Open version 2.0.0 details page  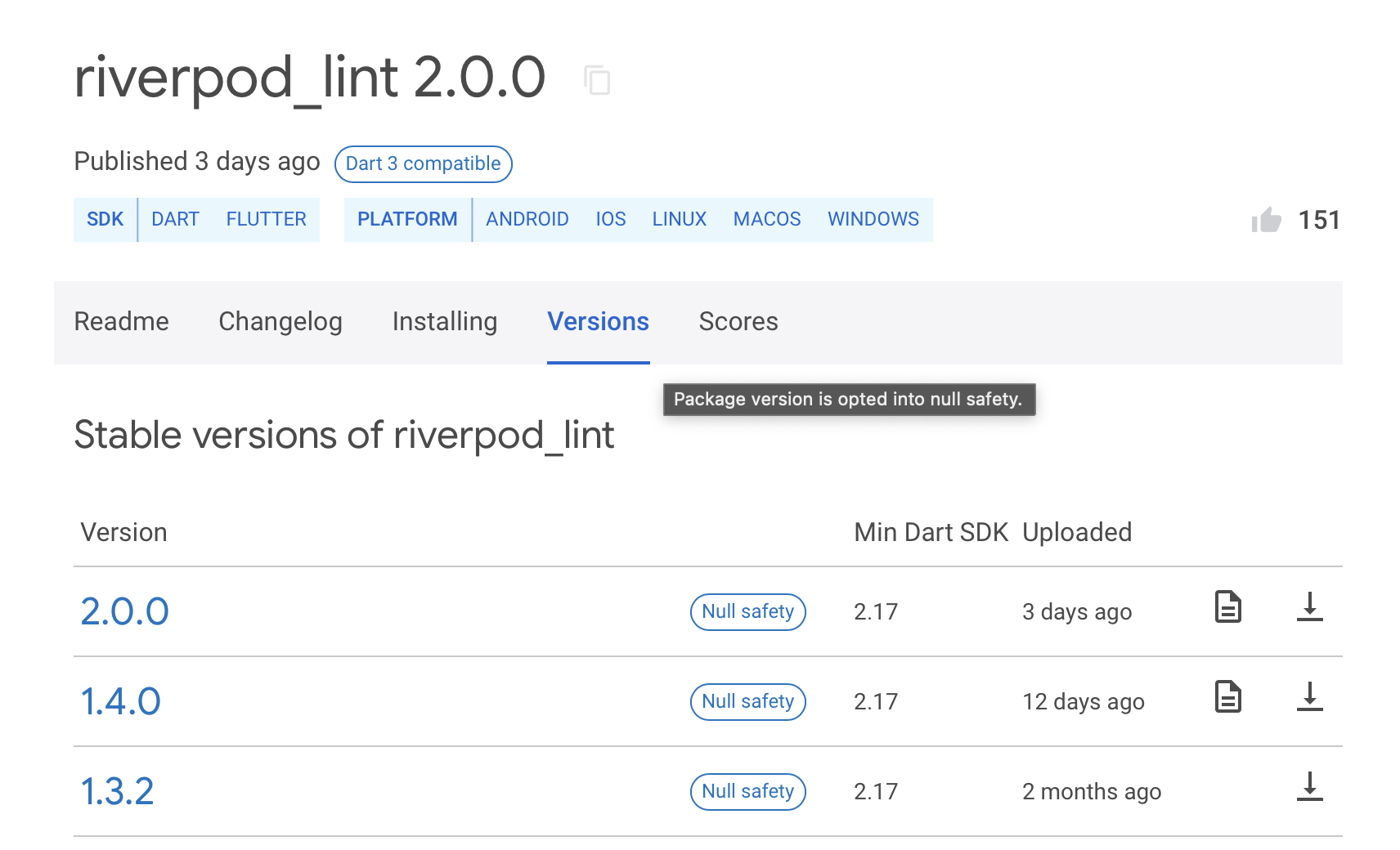(x=124, y=611)
